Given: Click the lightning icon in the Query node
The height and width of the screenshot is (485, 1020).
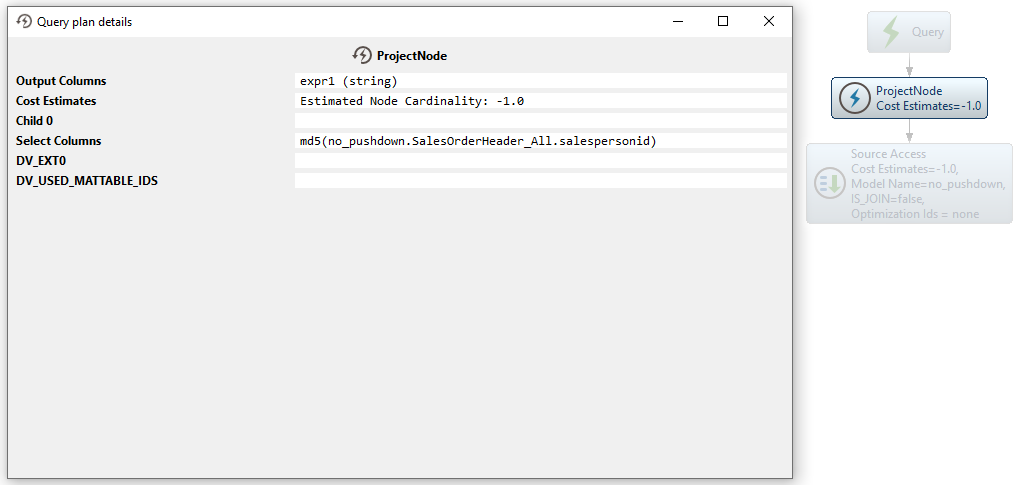Looking at the screenshot, I should coord(890,32).
